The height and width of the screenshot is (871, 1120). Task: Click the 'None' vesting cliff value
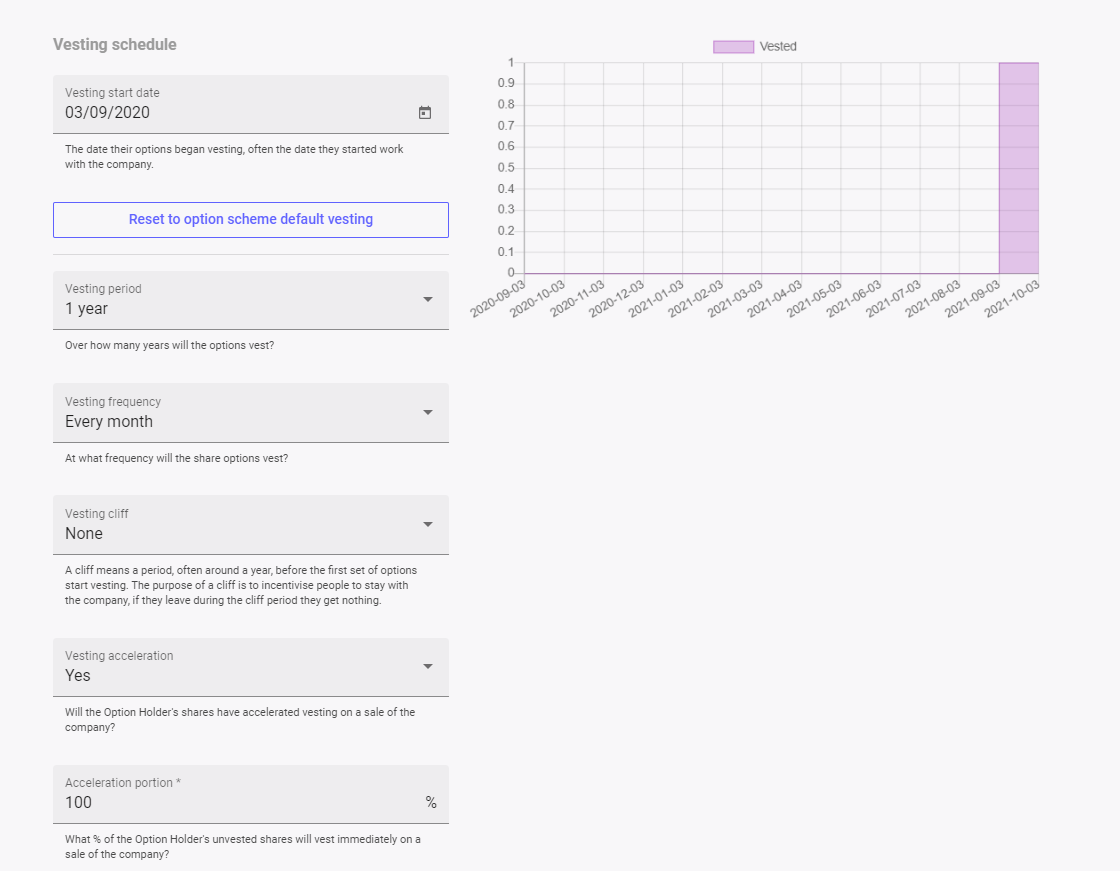click(x=84, y=534)
